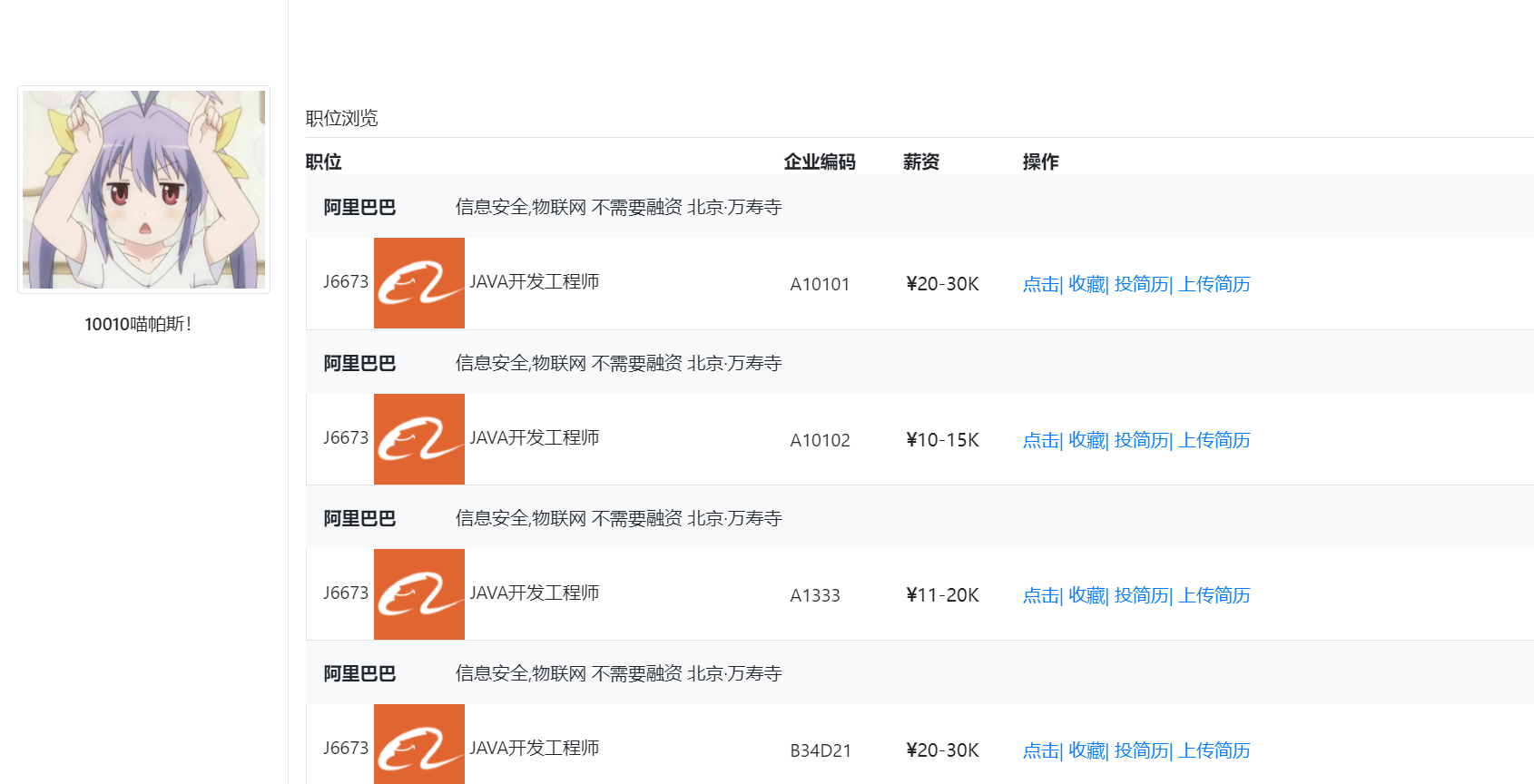The image size is (1534, 784).
Task: Click 收藏 link for job A10101
Action: pyautogui.click(x=1087, y=284)
